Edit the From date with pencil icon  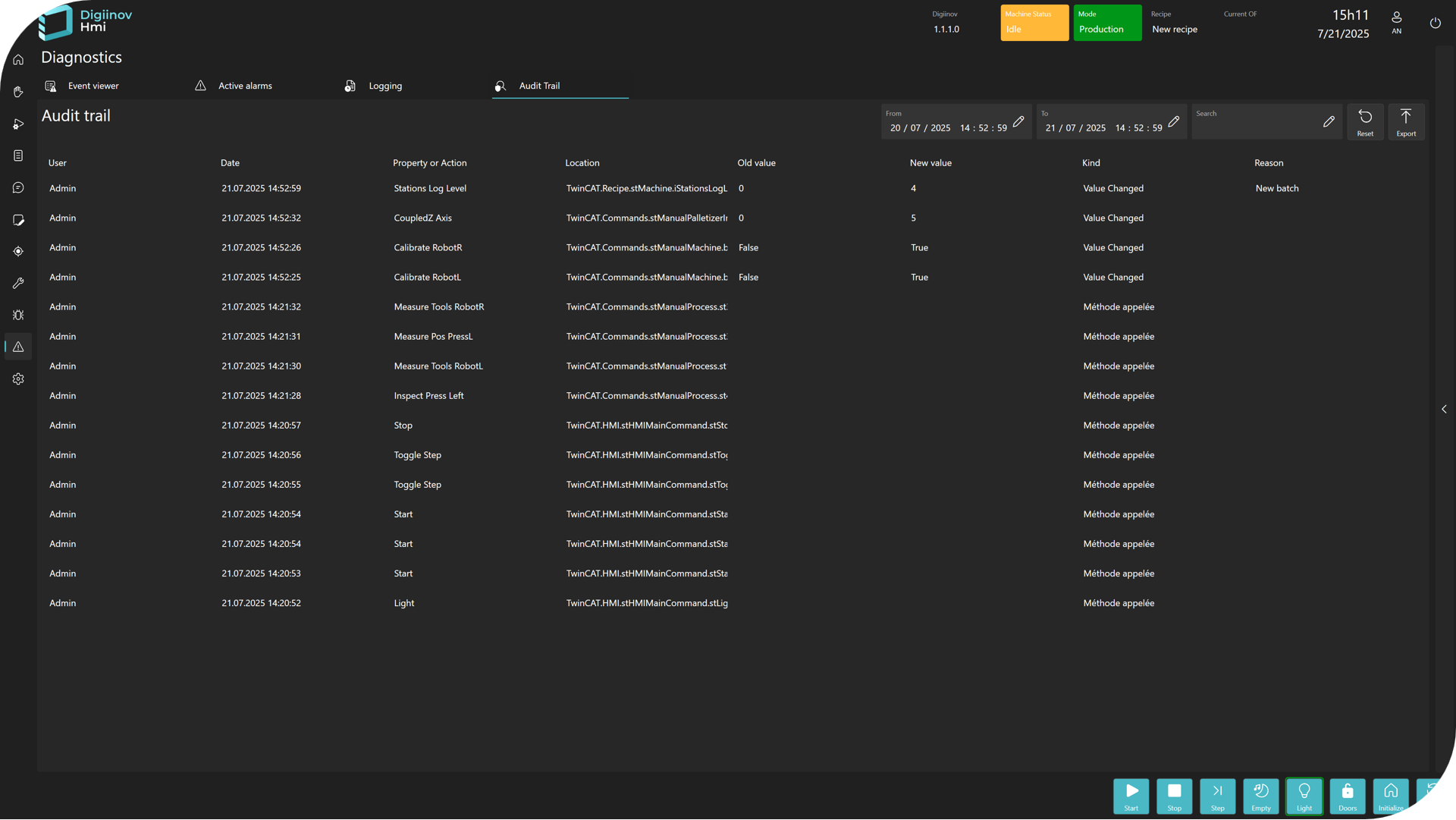[1018, 121]
